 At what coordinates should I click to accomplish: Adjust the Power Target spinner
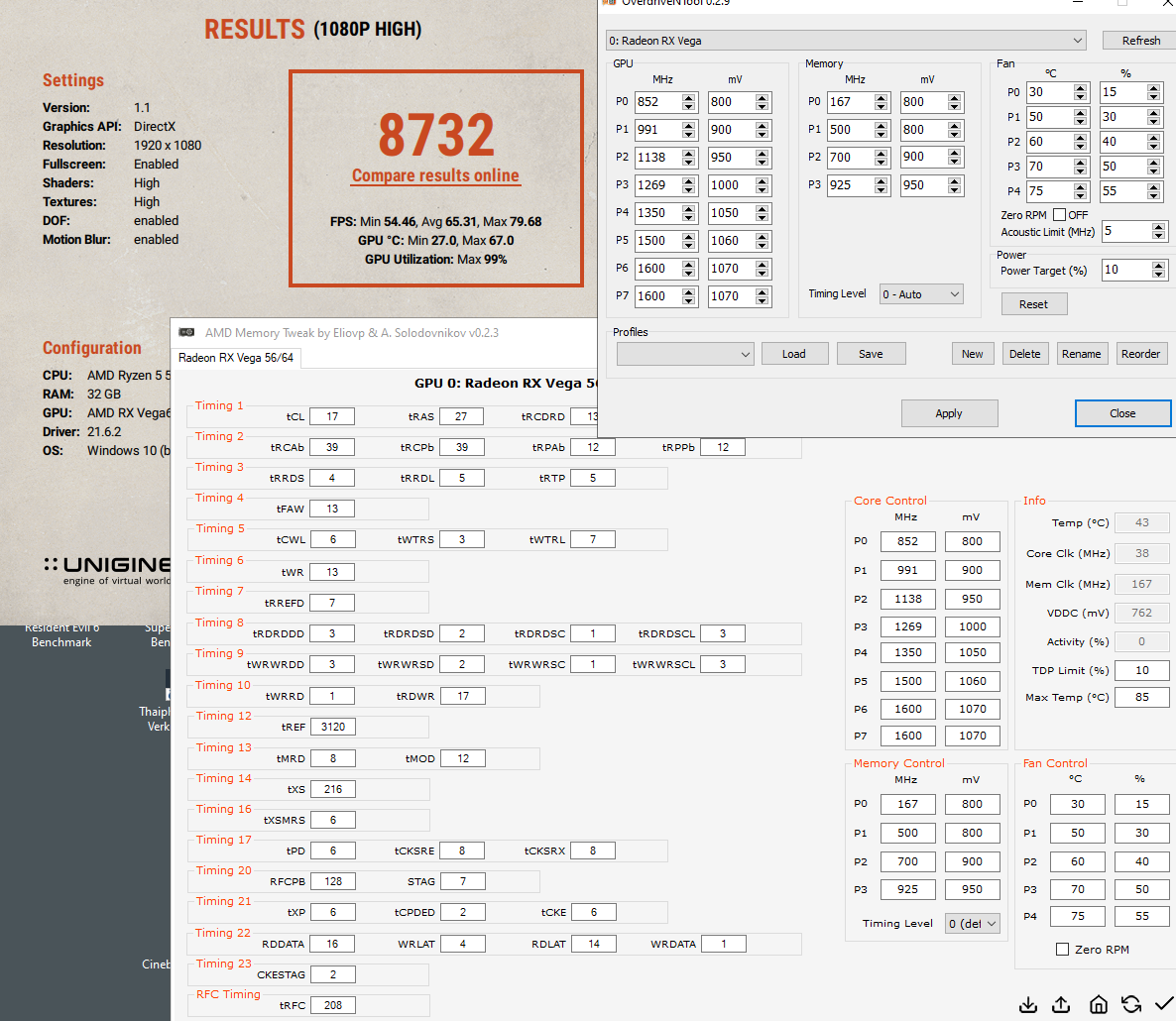click(x=1159, y=270)
